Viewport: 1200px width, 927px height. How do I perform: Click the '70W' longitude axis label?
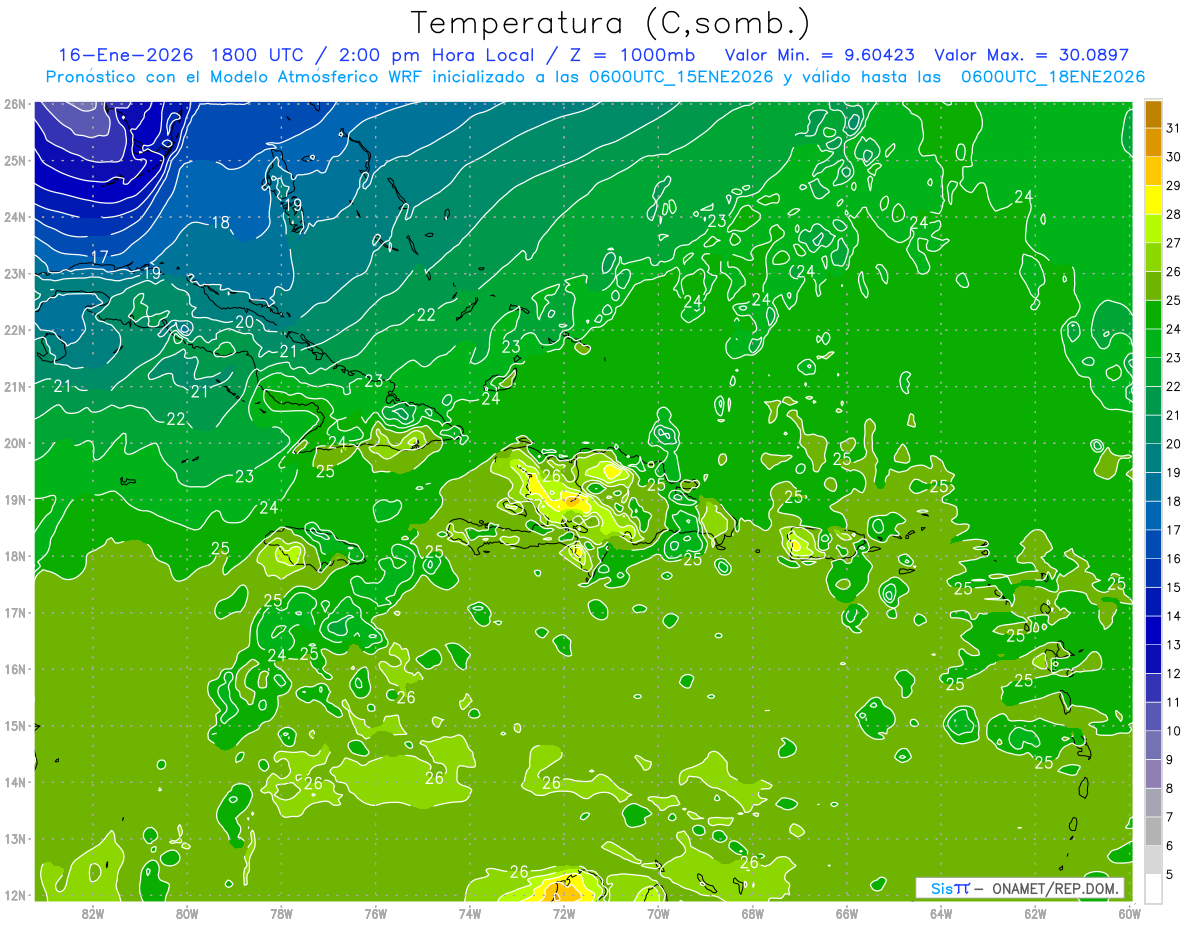coord(658,913)
